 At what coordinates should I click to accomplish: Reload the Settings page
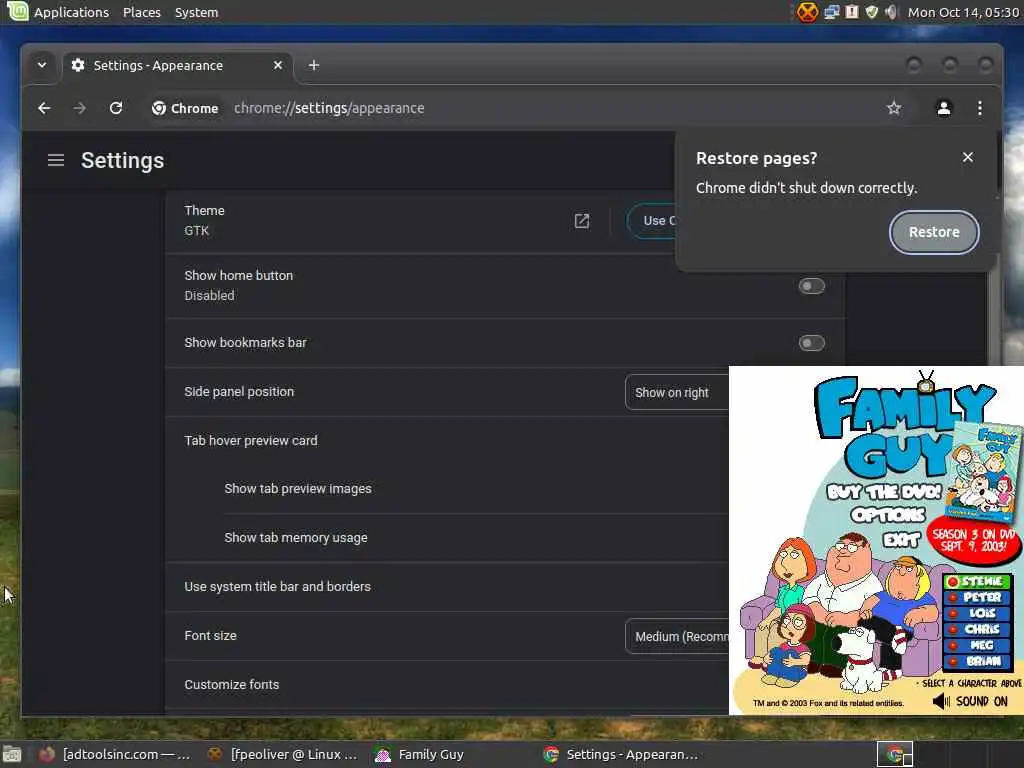[x=116, y=108]
